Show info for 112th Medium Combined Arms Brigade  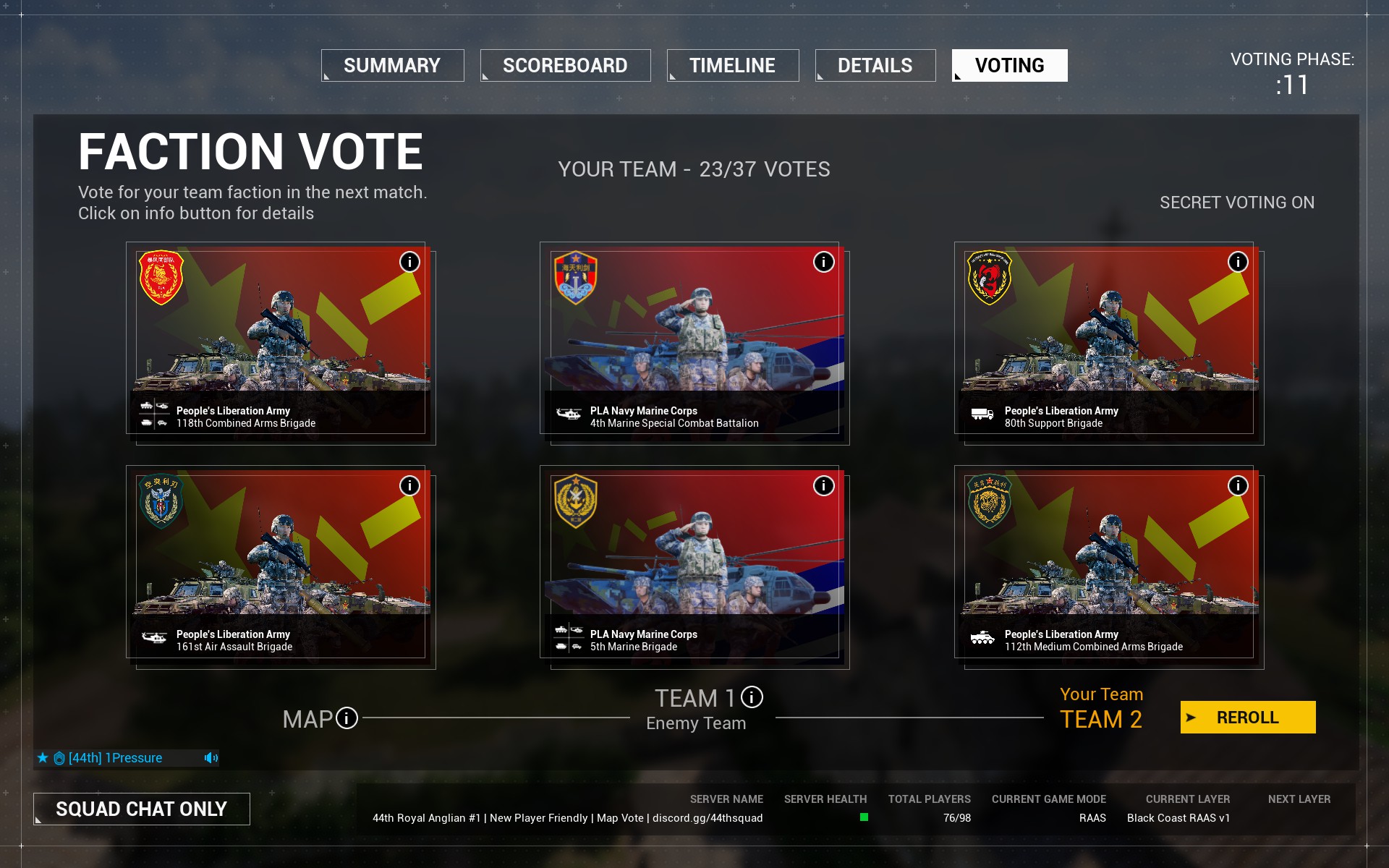point(1238,485)
